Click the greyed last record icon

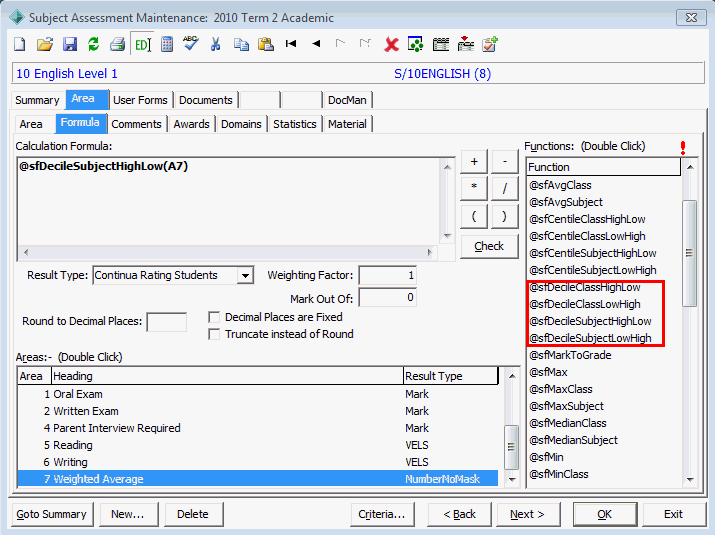coord(365,44)
